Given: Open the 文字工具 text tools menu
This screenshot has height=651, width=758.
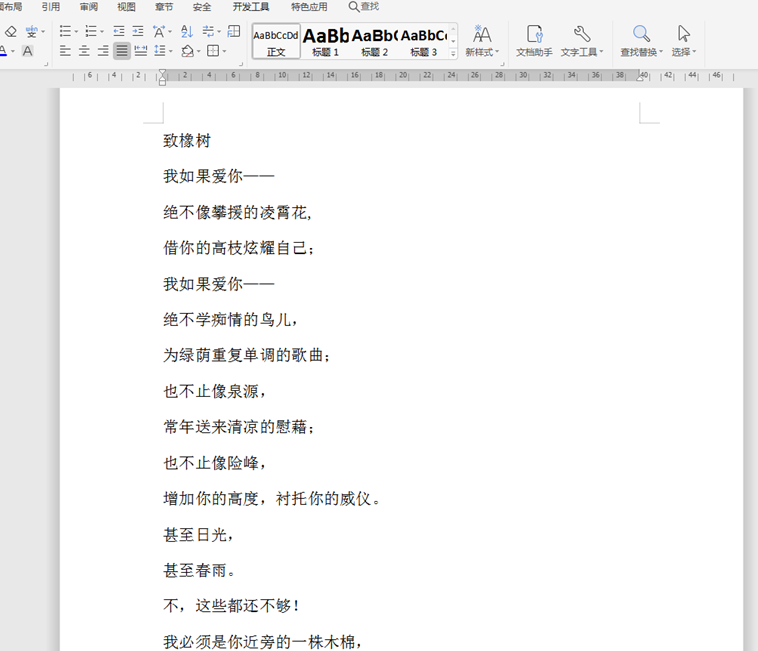Looking at the screenshot, I should pos(582,41).
